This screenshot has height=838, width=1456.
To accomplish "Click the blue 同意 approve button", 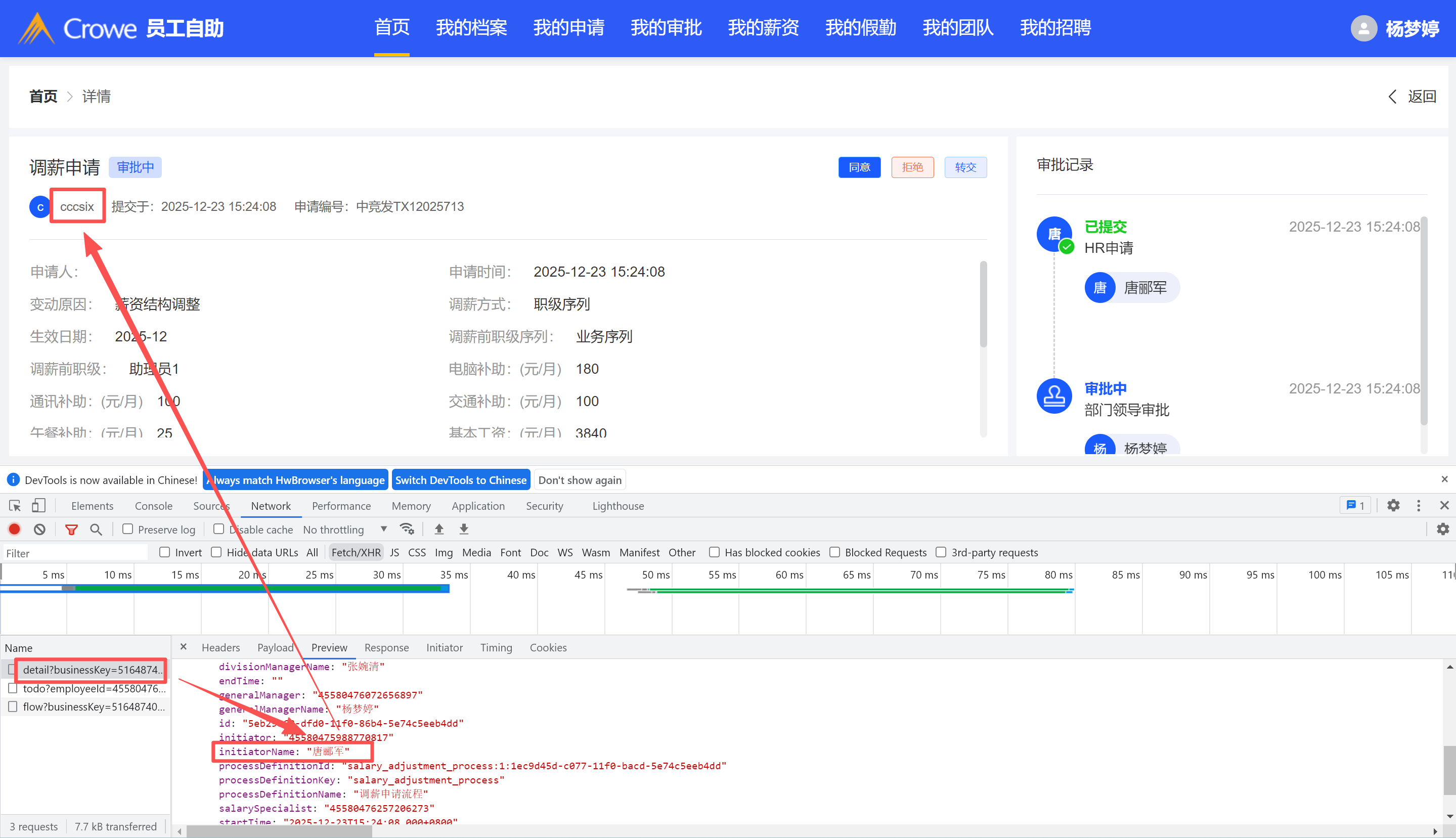I will point(859,167).
